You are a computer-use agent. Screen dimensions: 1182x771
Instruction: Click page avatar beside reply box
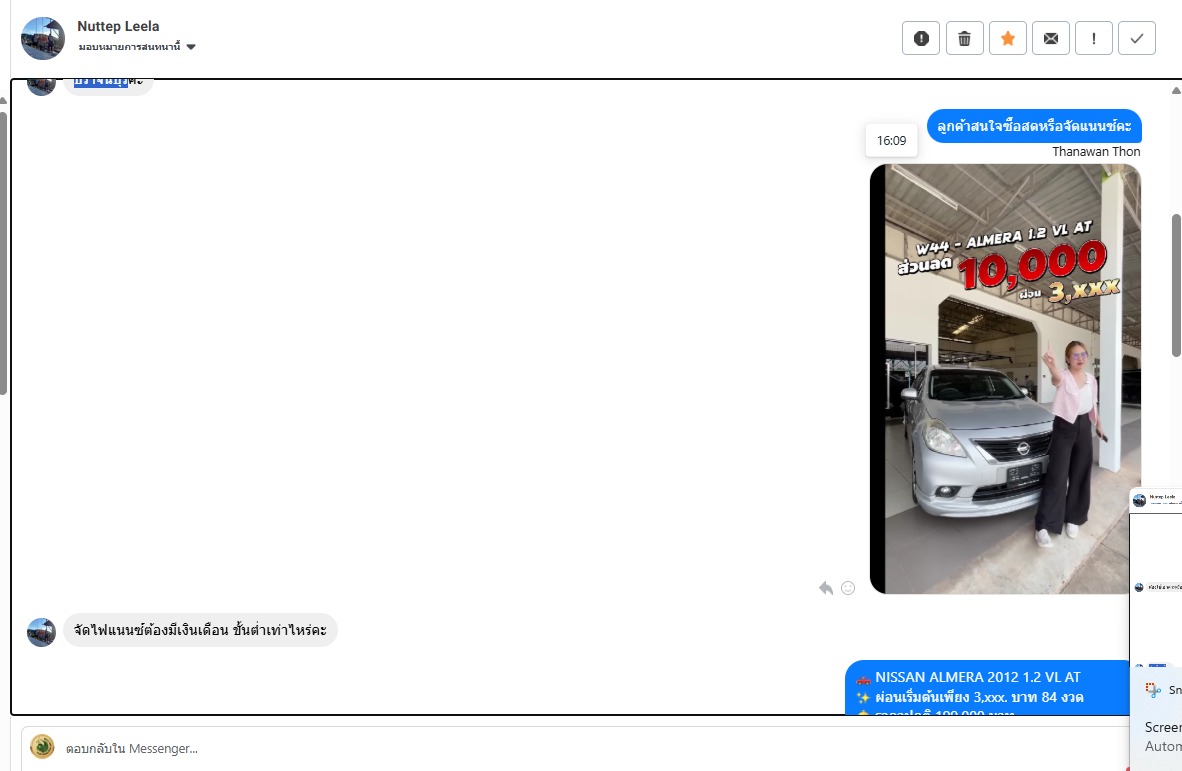[42, 747]
